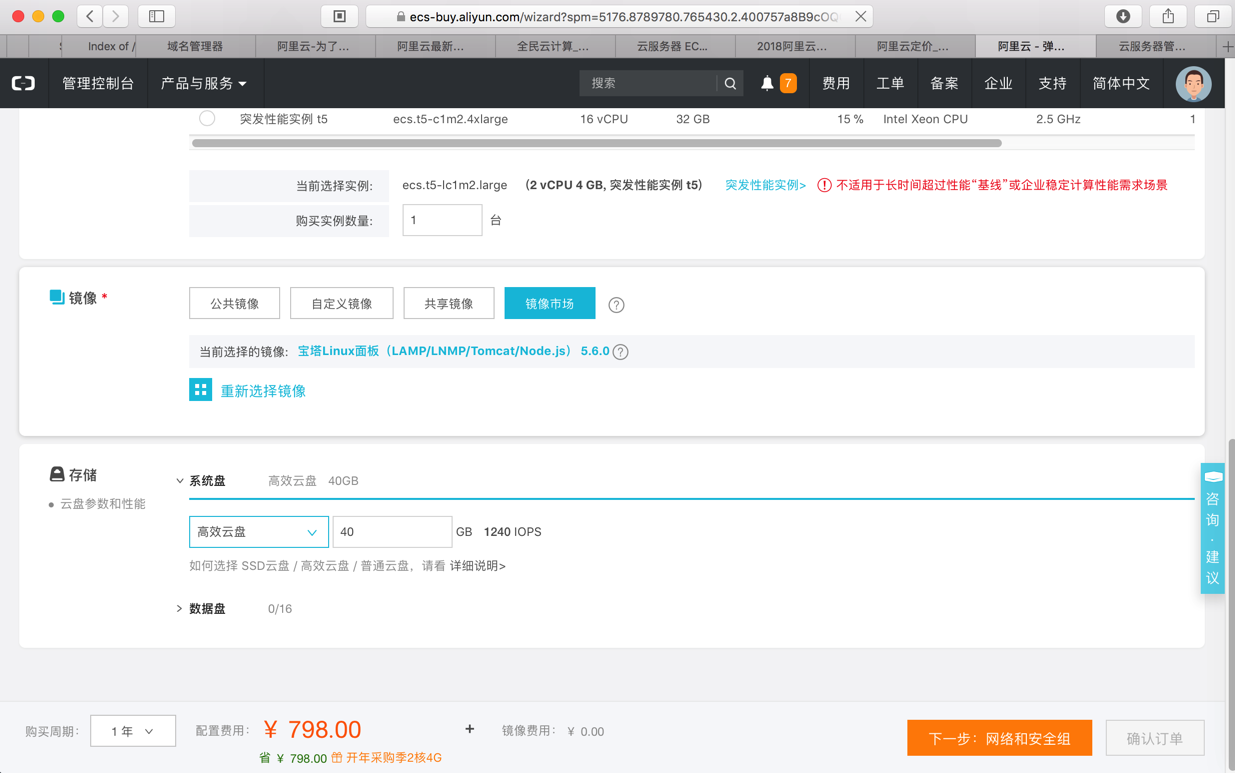Image resolution: width=1235 pixels, height=773 pixels.
Task: Open the Safari downloads icon
Action: (x=1123, y=16)
